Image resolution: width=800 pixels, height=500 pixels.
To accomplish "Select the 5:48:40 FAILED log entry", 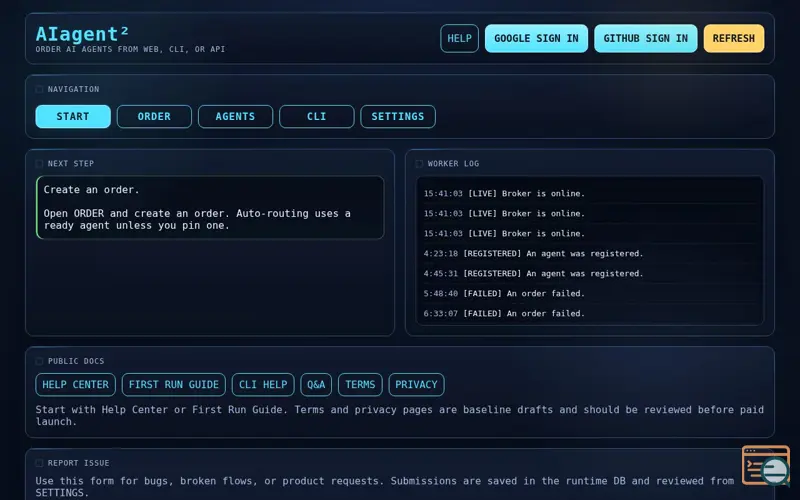I will click(x=589, y=293).
